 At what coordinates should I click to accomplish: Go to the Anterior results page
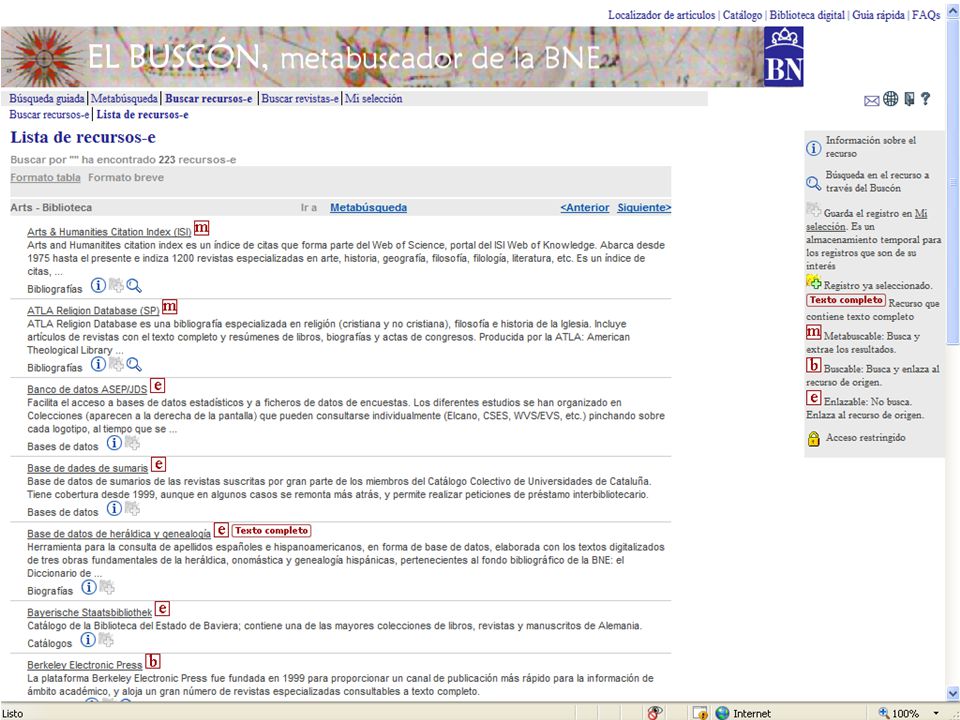585,208
